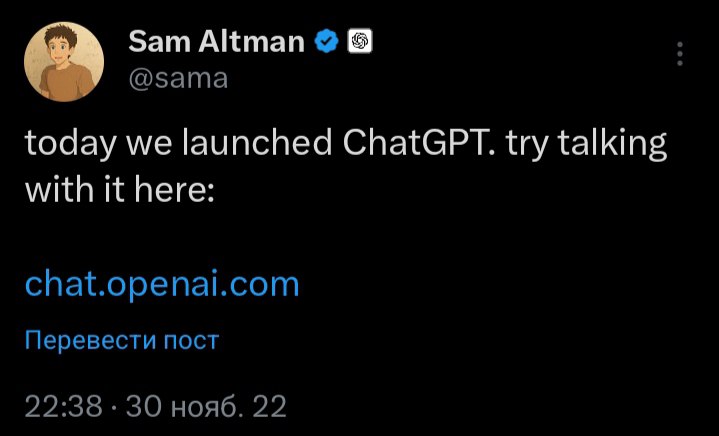
Task: Click the 22:38 post time
Action: [64, 406]
